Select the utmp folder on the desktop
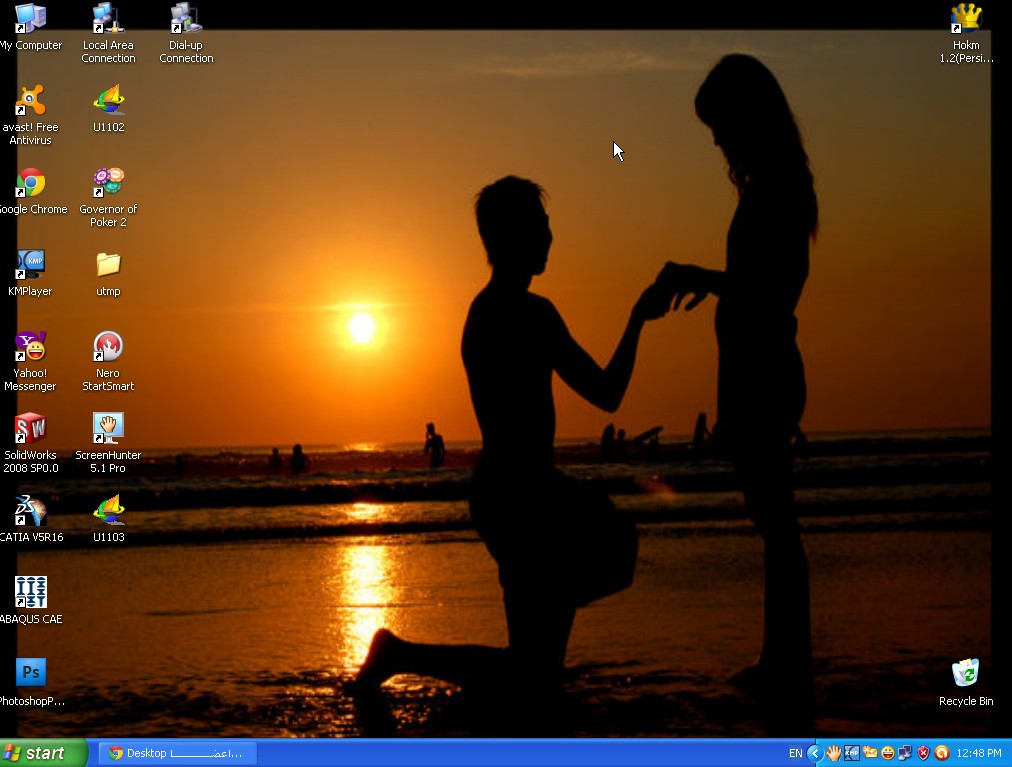The image size is (1012, 767). [108, 265]
